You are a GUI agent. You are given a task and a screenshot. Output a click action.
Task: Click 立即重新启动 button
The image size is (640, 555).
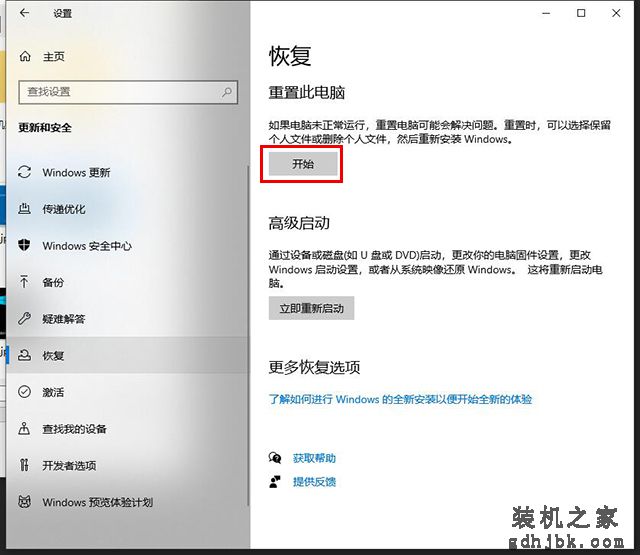tap(311, 308)
